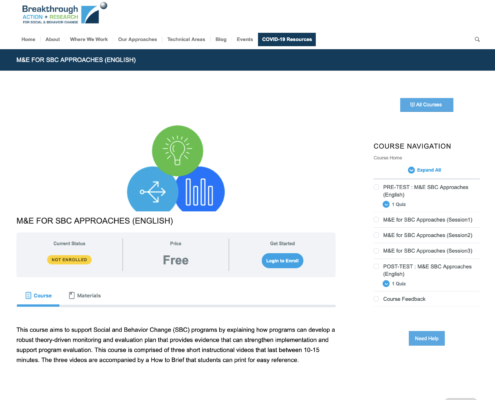Open the Technical Areas menu item
The image size is (495, 400).
coord(186,39)
